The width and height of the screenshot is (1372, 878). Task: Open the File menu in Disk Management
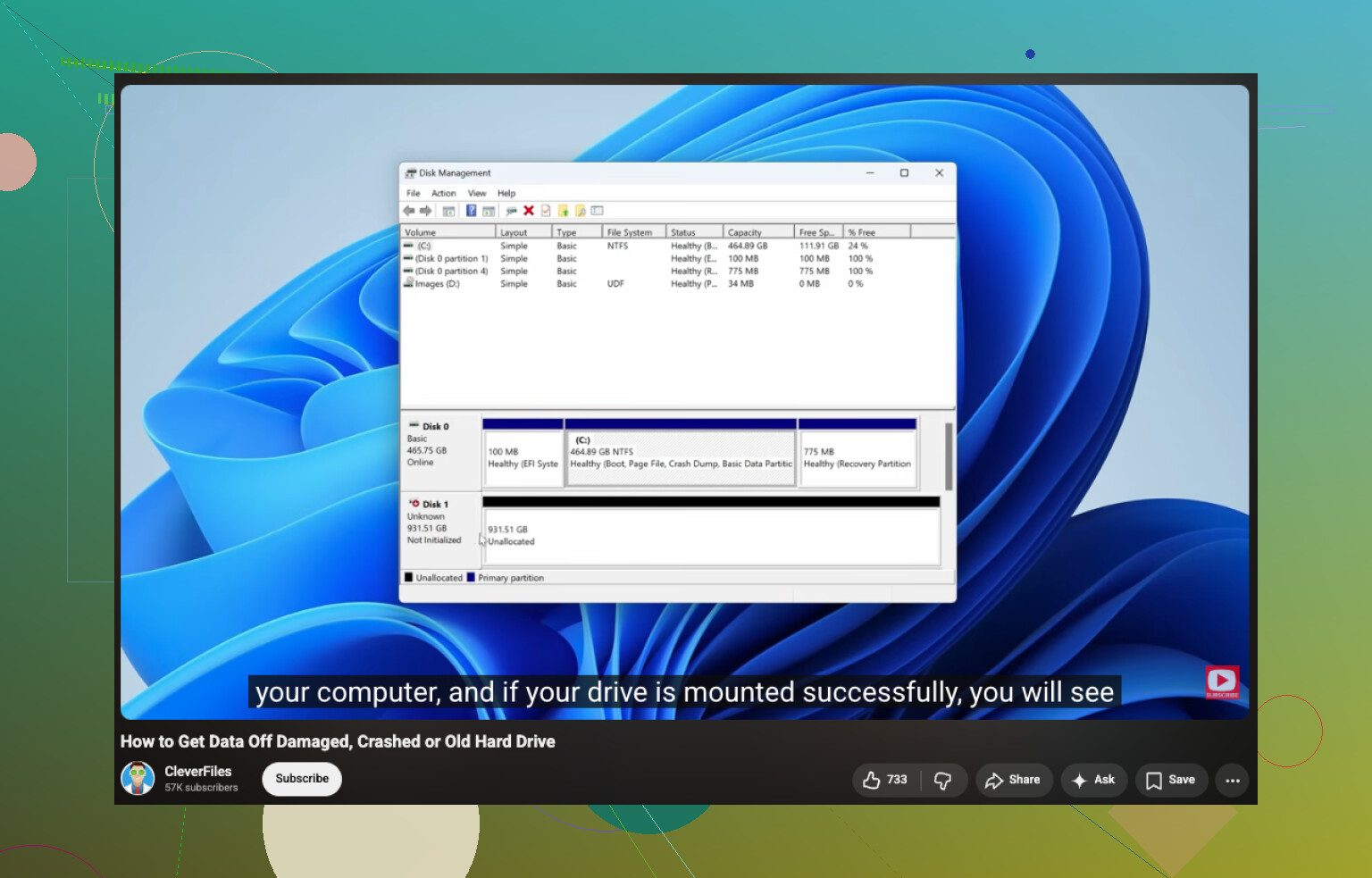tap(413, 193)
